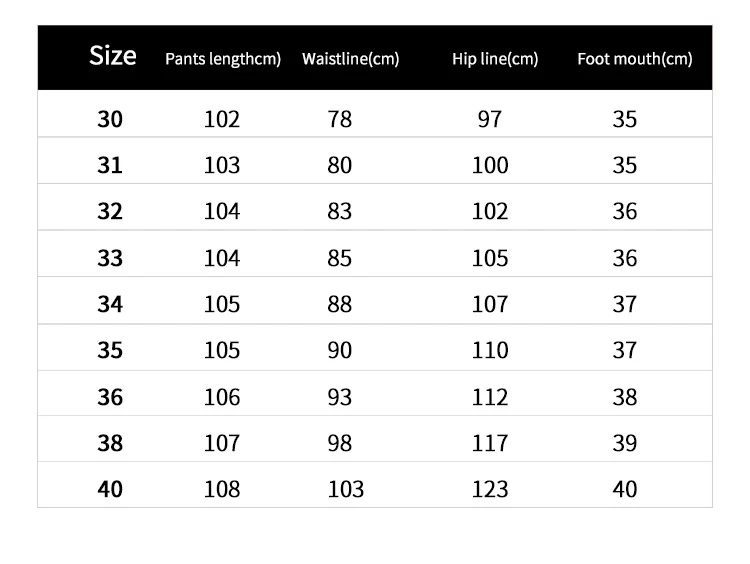The image size is (750, 564).
Task: Click hip line value 123
Action: [490, 489]
